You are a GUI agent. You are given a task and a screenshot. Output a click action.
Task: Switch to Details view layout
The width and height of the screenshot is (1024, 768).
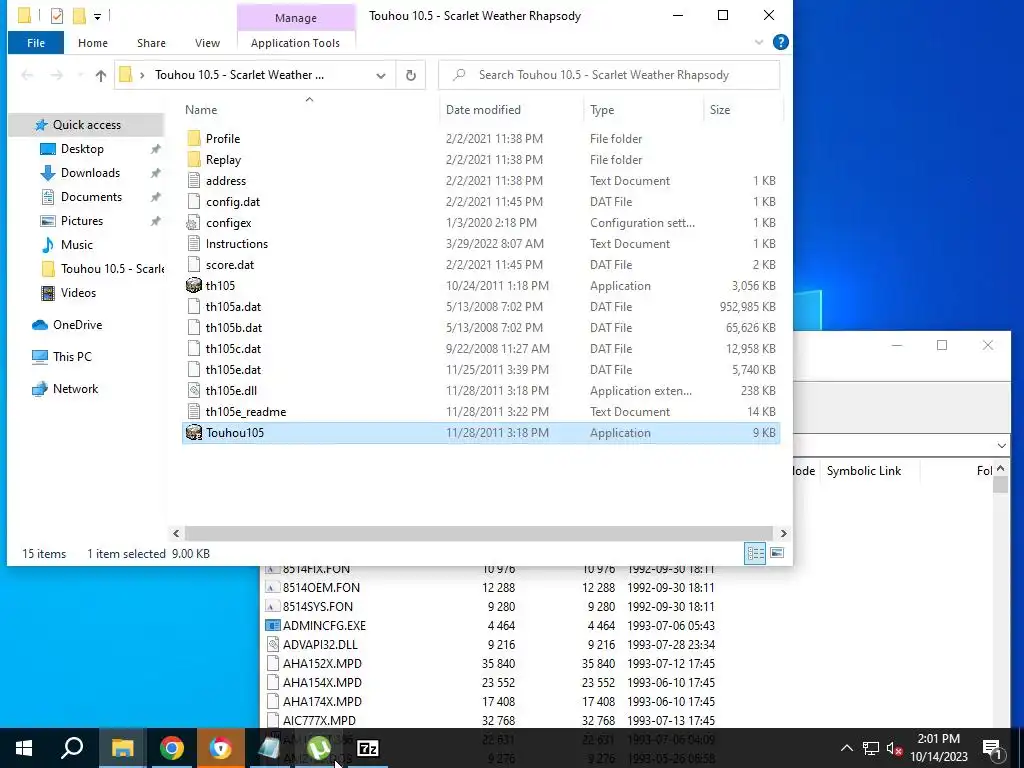click(756, 553)
